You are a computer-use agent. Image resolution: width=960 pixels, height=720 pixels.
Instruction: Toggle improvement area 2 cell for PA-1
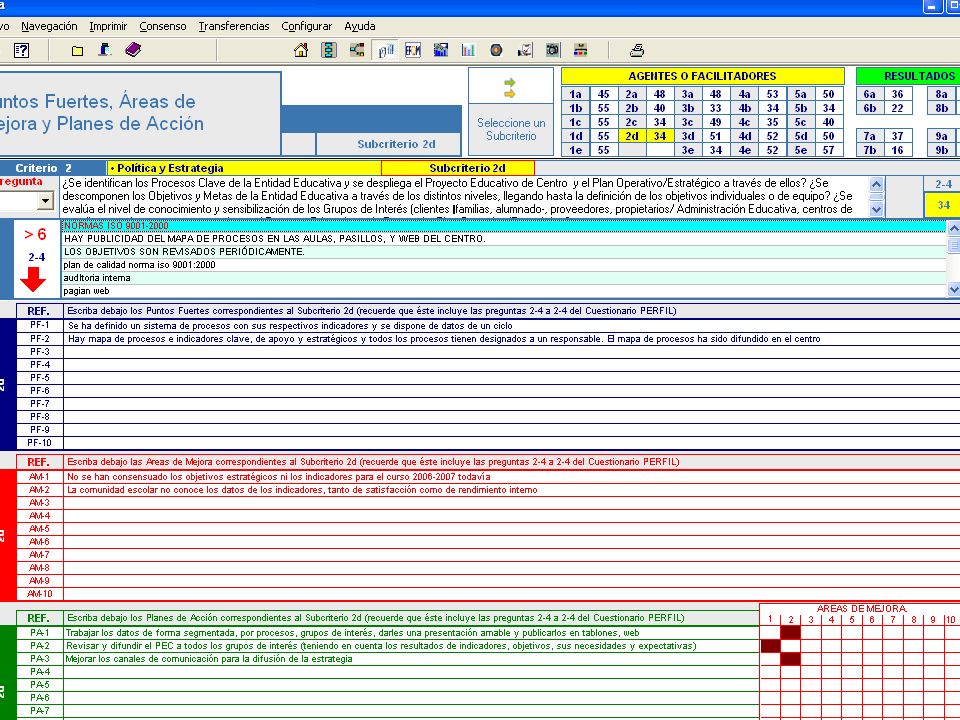(x=790, y=632)
